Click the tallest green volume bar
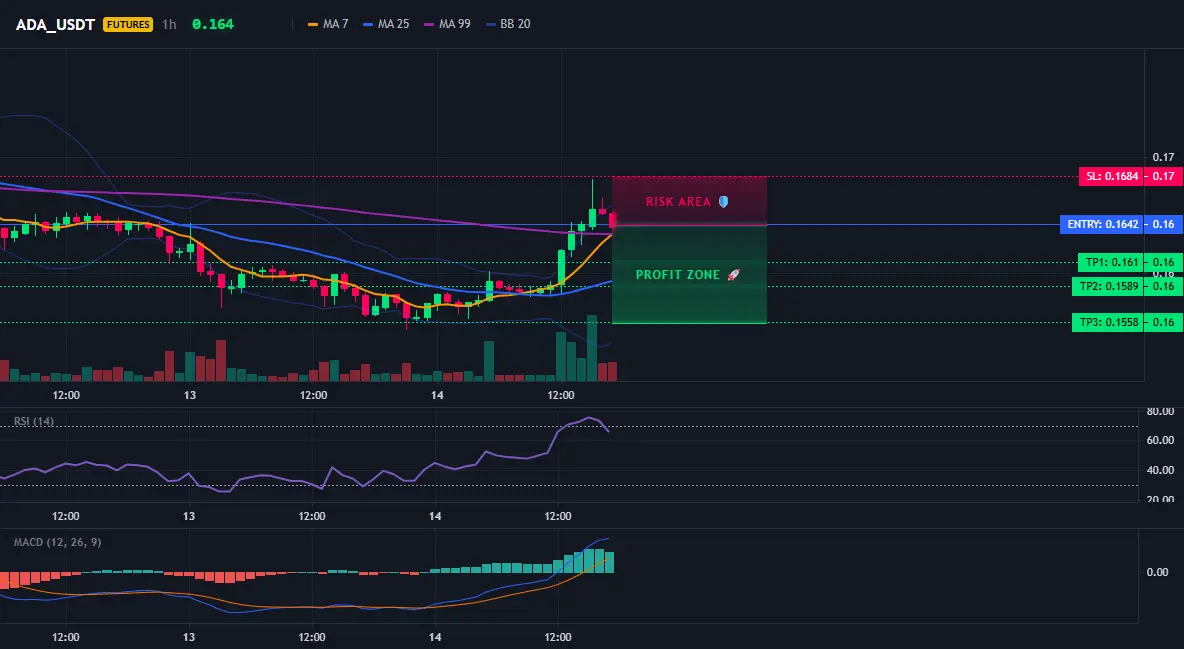The image size is (1184, 649). click(x=592, y=348)
